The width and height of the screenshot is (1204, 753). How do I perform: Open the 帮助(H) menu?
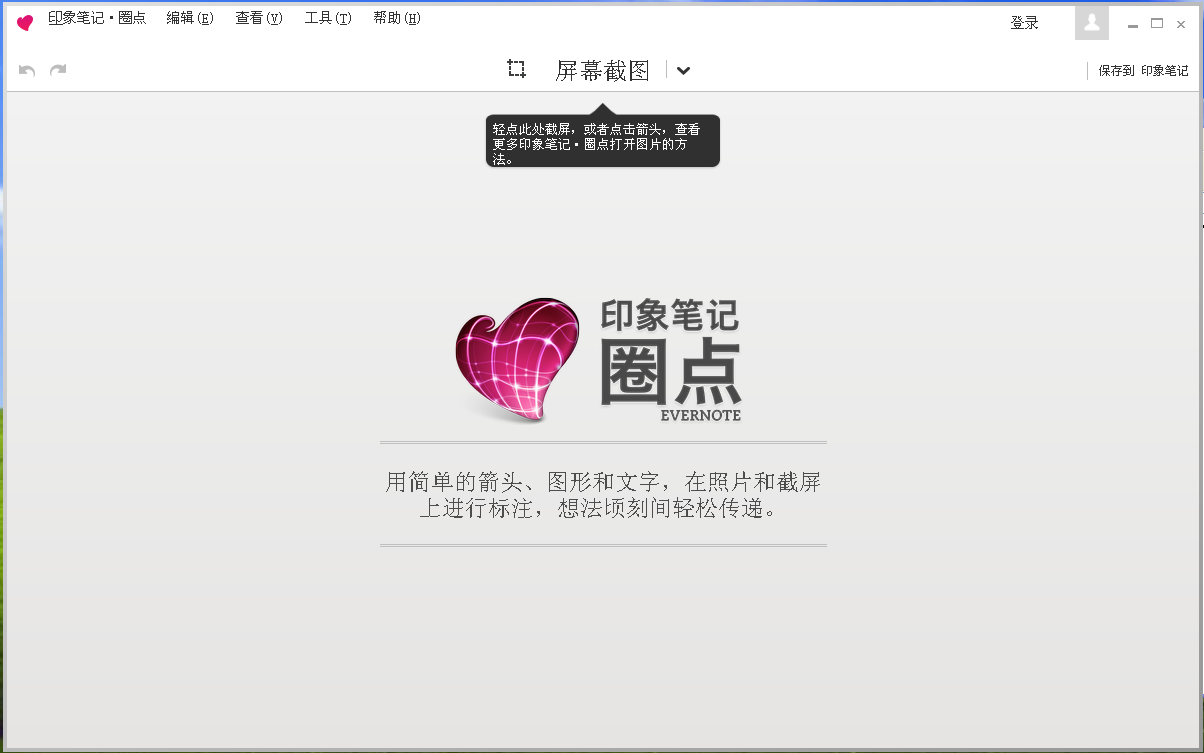[x=397, y=18]
